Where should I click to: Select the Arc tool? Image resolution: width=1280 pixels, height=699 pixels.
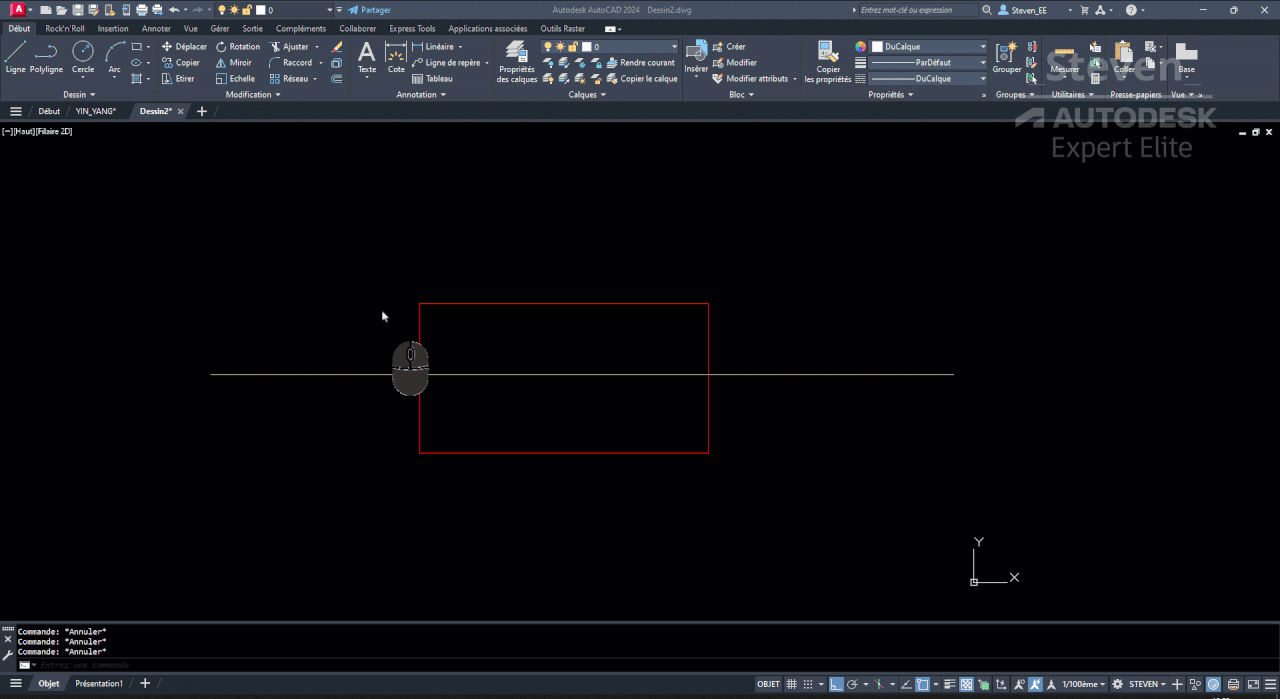tap(114, 57)
